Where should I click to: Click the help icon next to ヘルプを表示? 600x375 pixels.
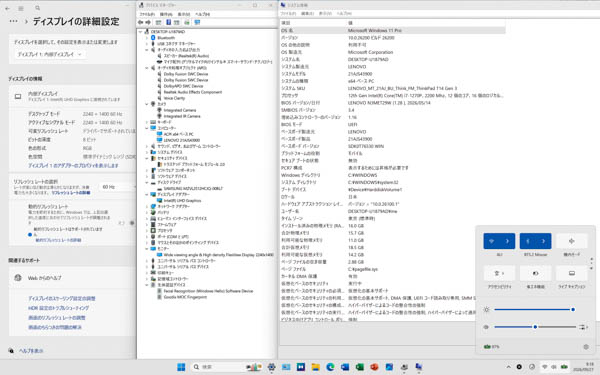[x=11, y=351]
